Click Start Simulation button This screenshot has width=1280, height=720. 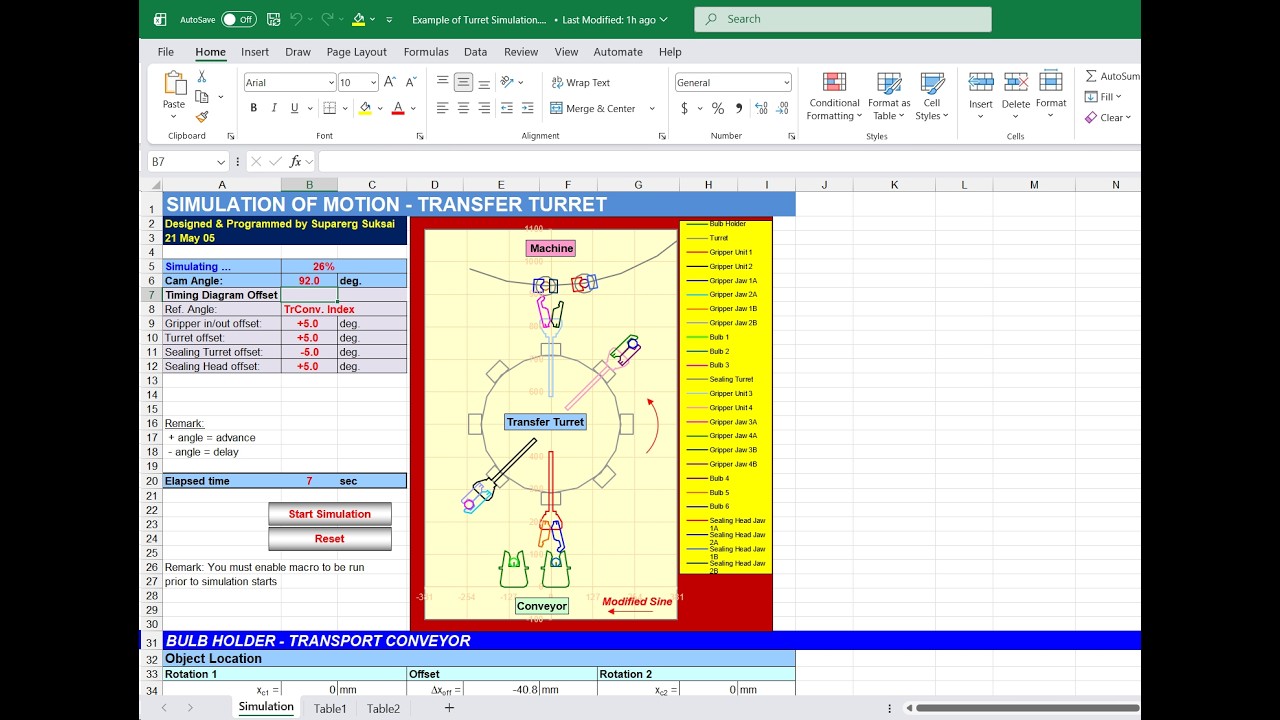click(x=330, y=514)
